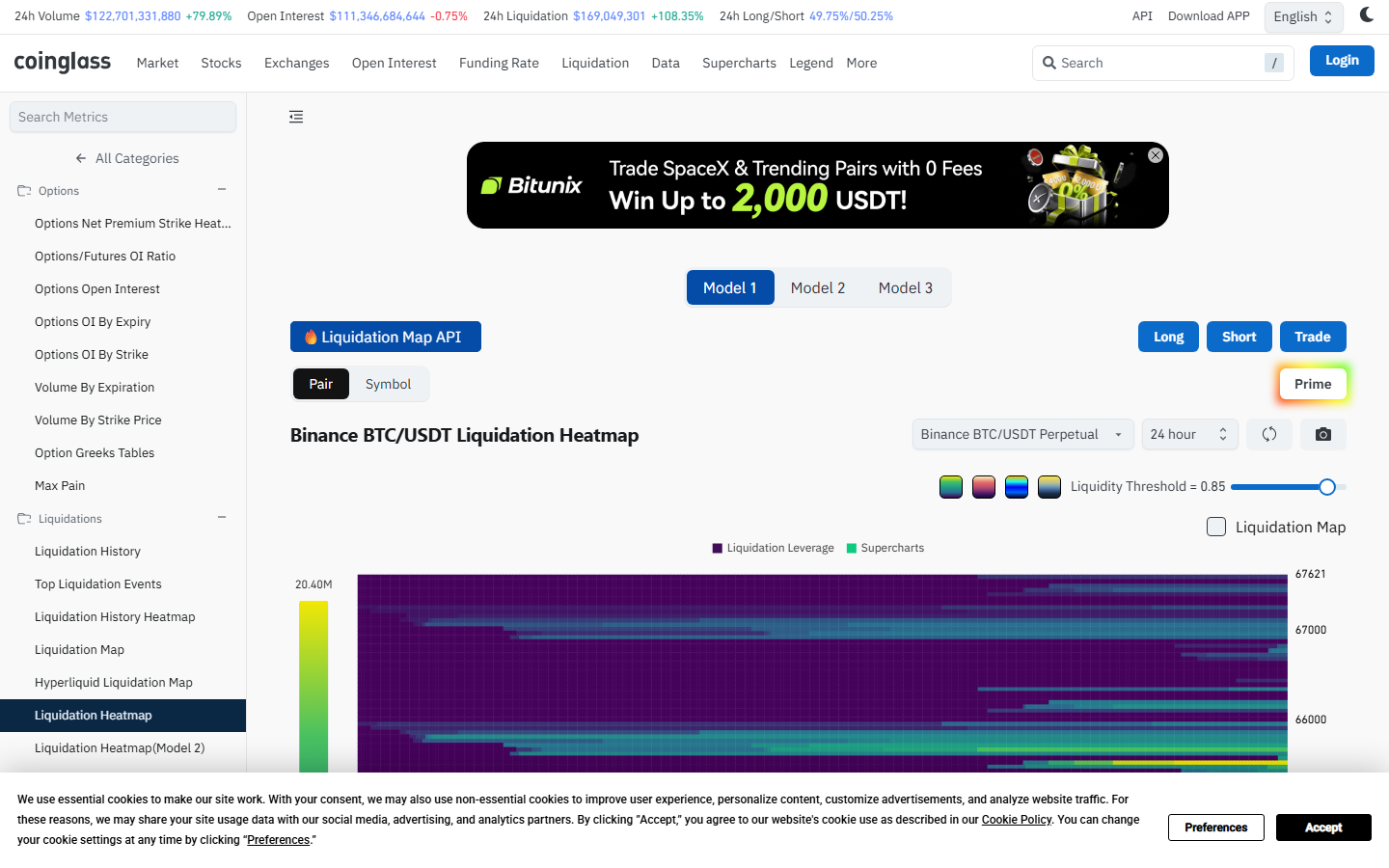This screenshot has width=1389, height=868.
Task: Collapse the Options category
Action: (x=222, y=190)
